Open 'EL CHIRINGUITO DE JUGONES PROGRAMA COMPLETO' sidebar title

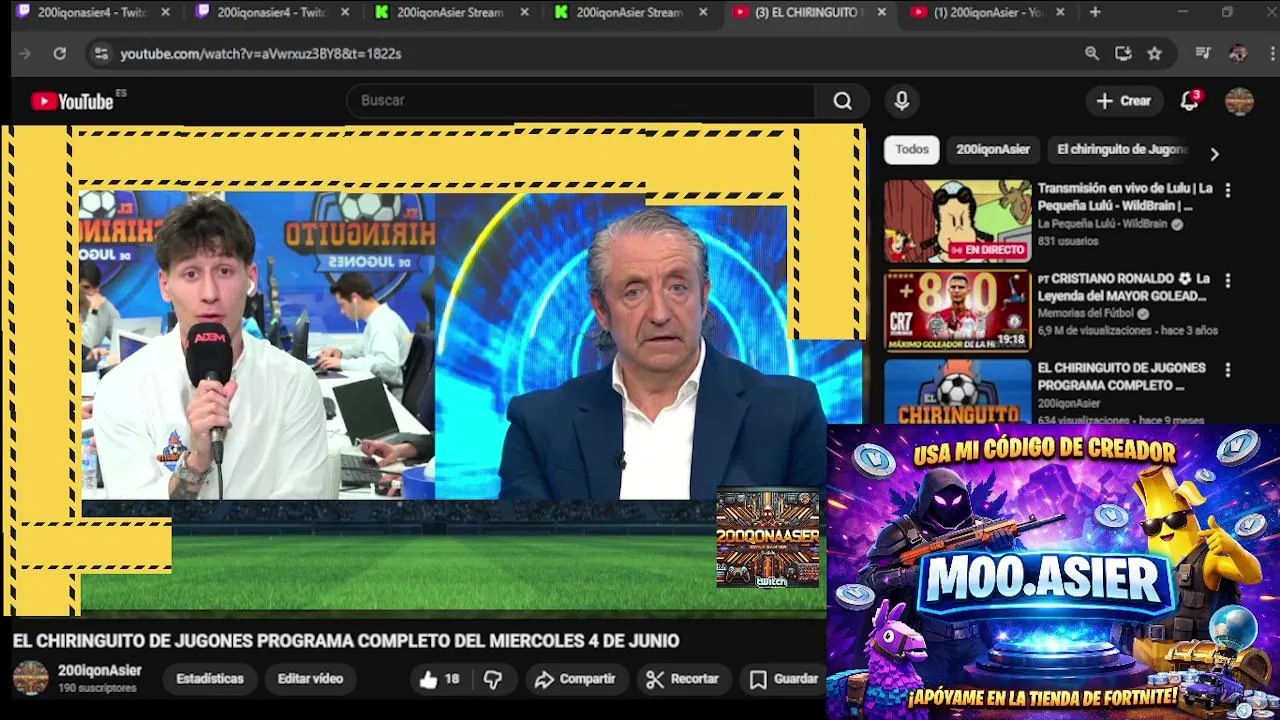pyautogui.click(x=1121, y=377)
